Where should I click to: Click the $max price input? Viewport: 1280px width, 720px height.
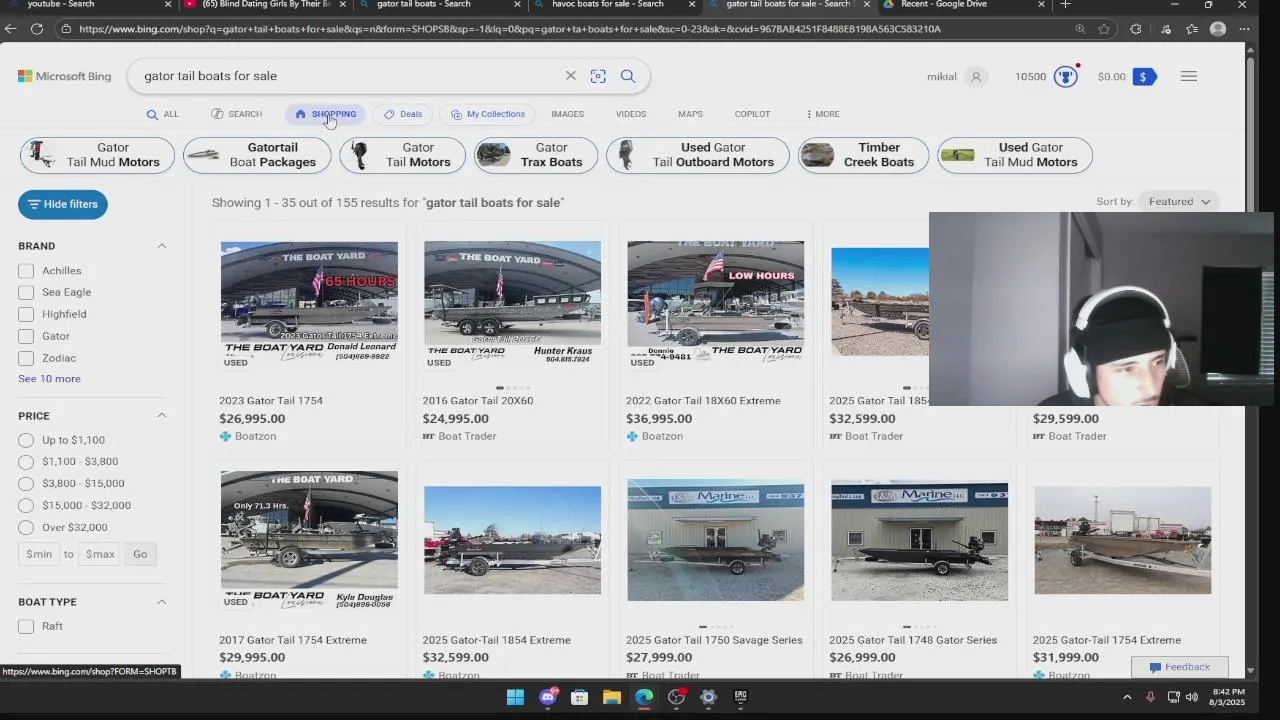click(x=99, y=554)
